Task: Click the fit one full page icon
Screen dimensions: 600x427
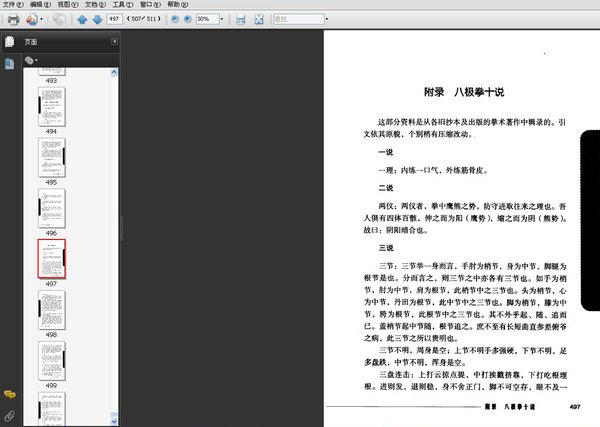Action: point(259,19)
